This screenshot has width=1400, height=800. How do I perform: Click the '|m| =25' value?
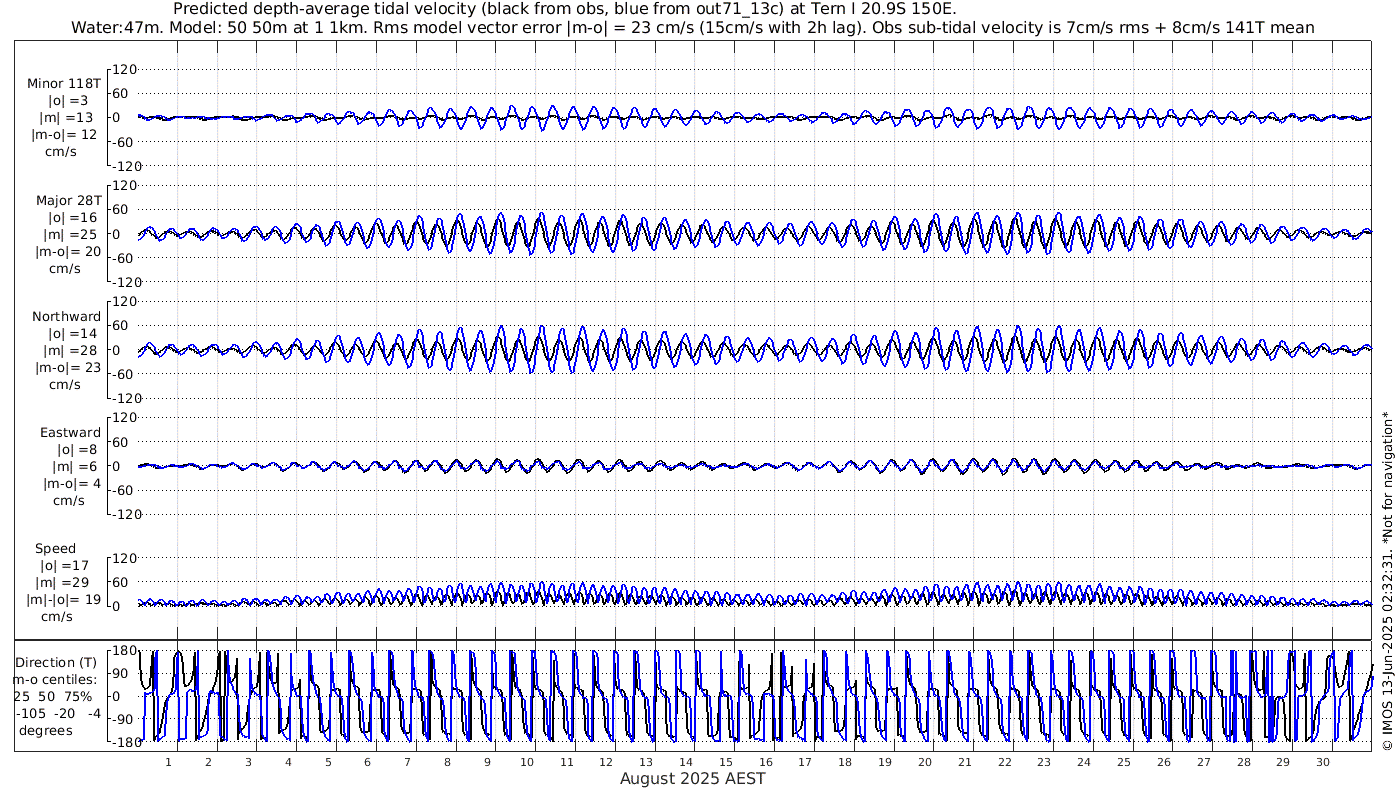[x=69, y=234]
